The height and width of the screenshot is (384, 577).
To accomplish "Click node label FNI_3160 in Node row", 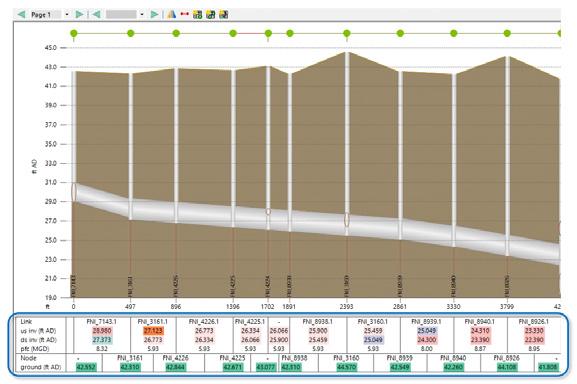I will pyautogui.click(x=346, y=358).
